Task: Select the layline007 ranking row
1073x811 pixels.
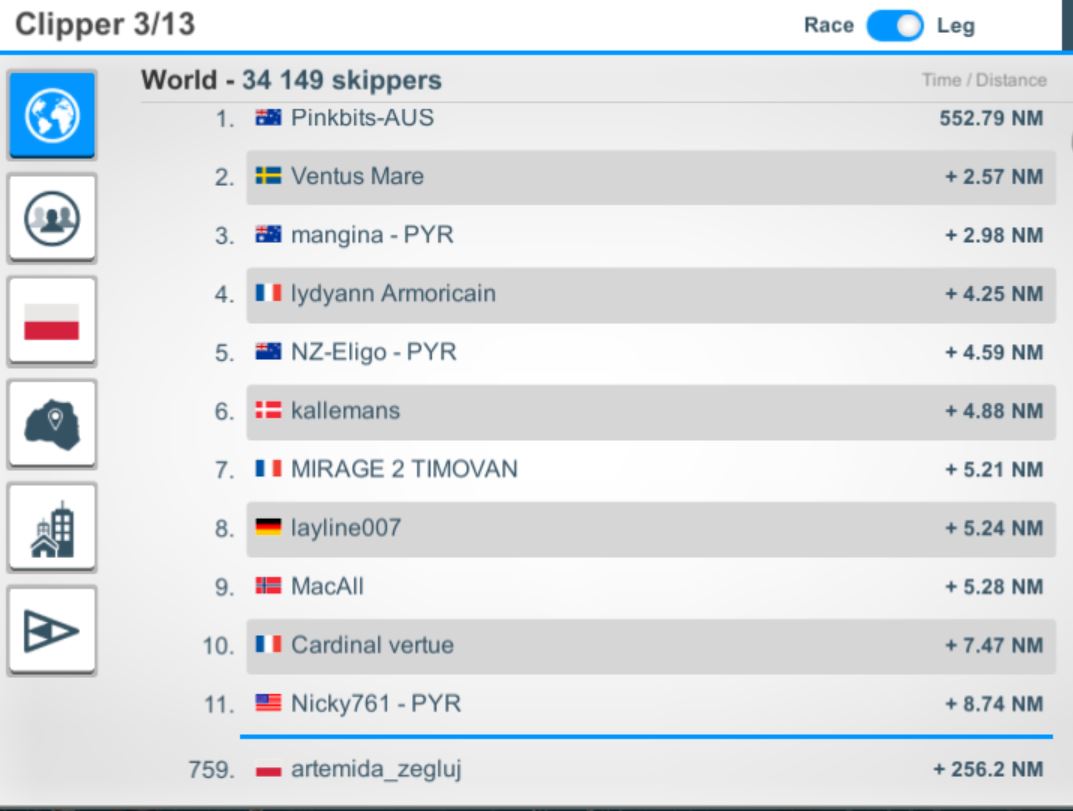Action: click(651, 528)
